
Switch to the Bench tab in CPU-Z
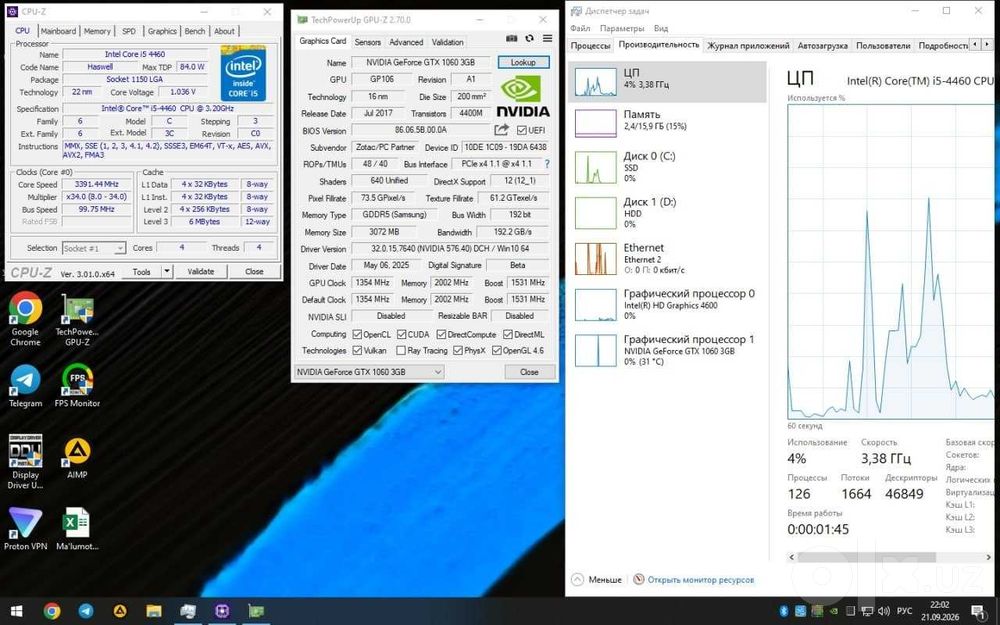[x=195, y=31]
